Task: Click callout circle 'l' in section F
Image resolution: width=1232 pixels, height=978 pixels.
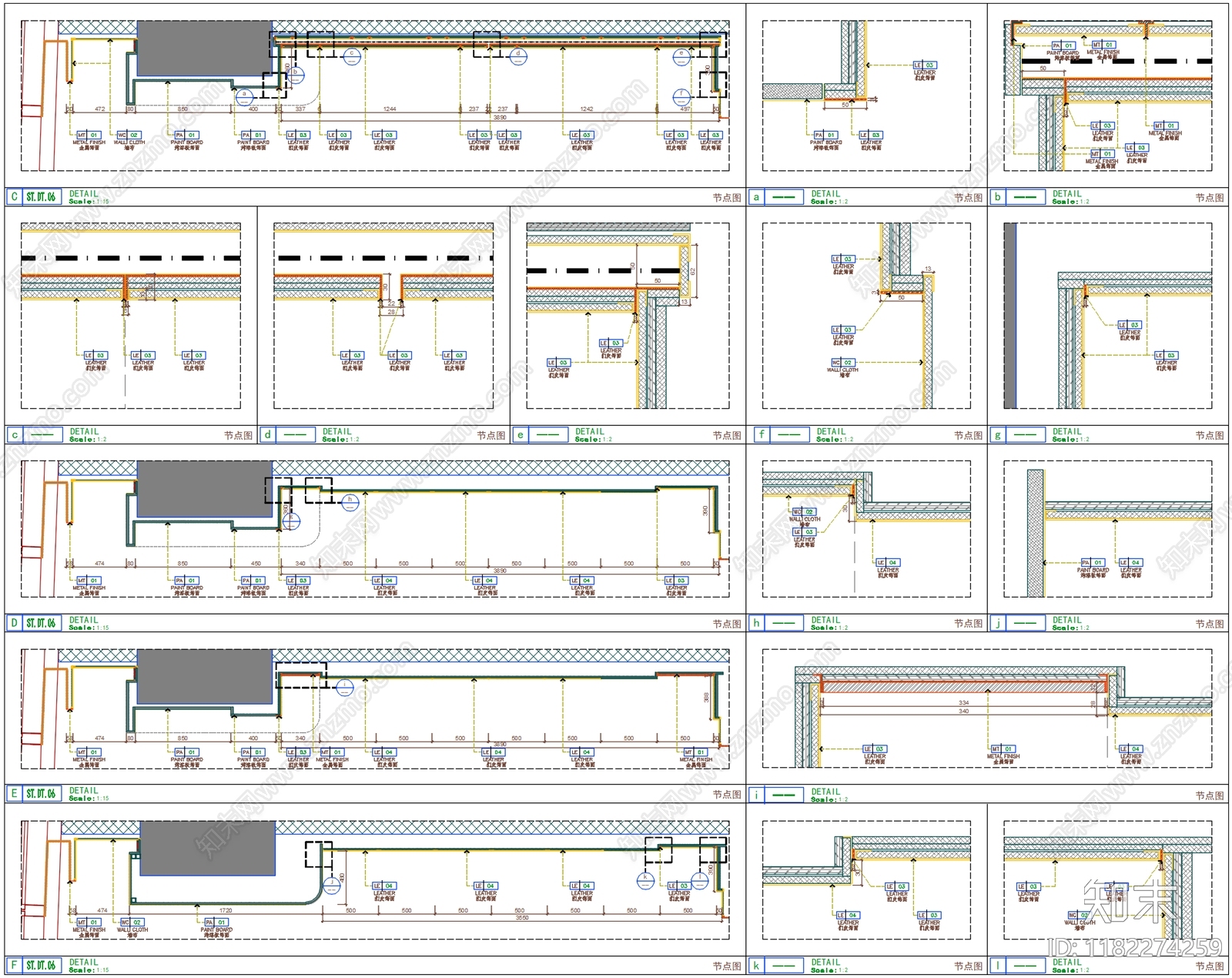Action: (700, 879)
